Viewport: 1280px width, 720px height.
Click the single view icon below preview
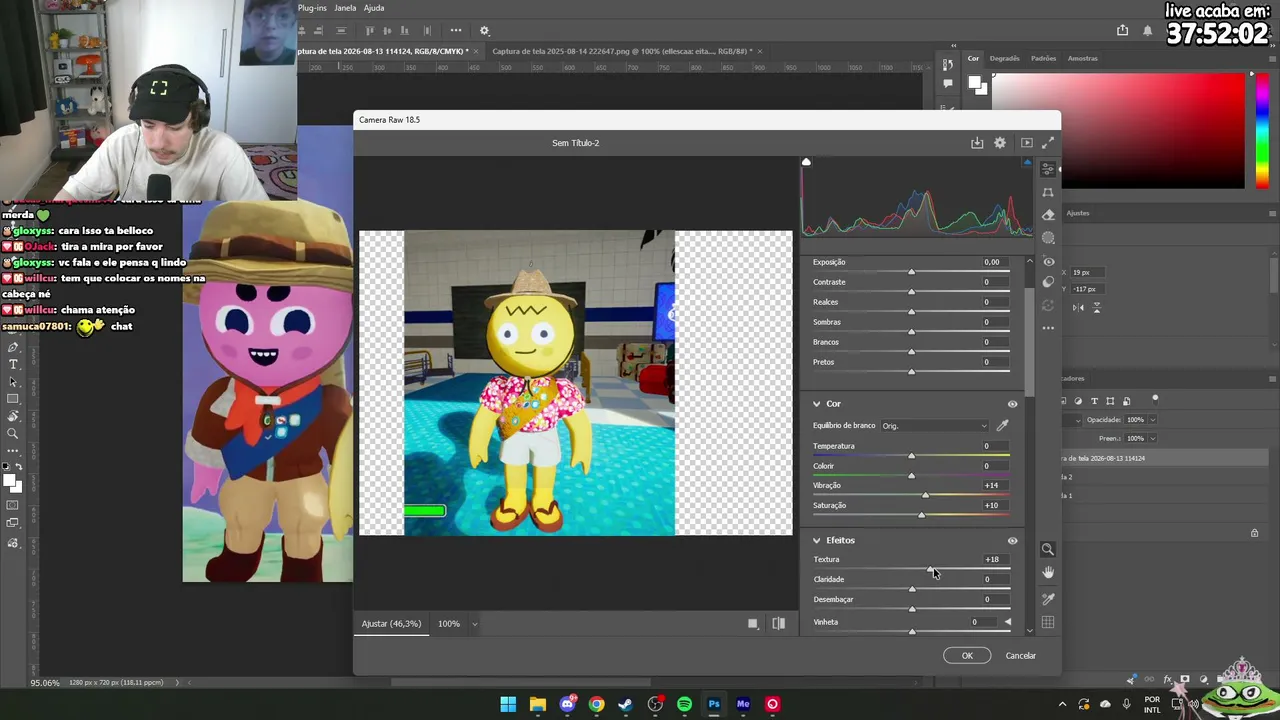click(753, 624)
